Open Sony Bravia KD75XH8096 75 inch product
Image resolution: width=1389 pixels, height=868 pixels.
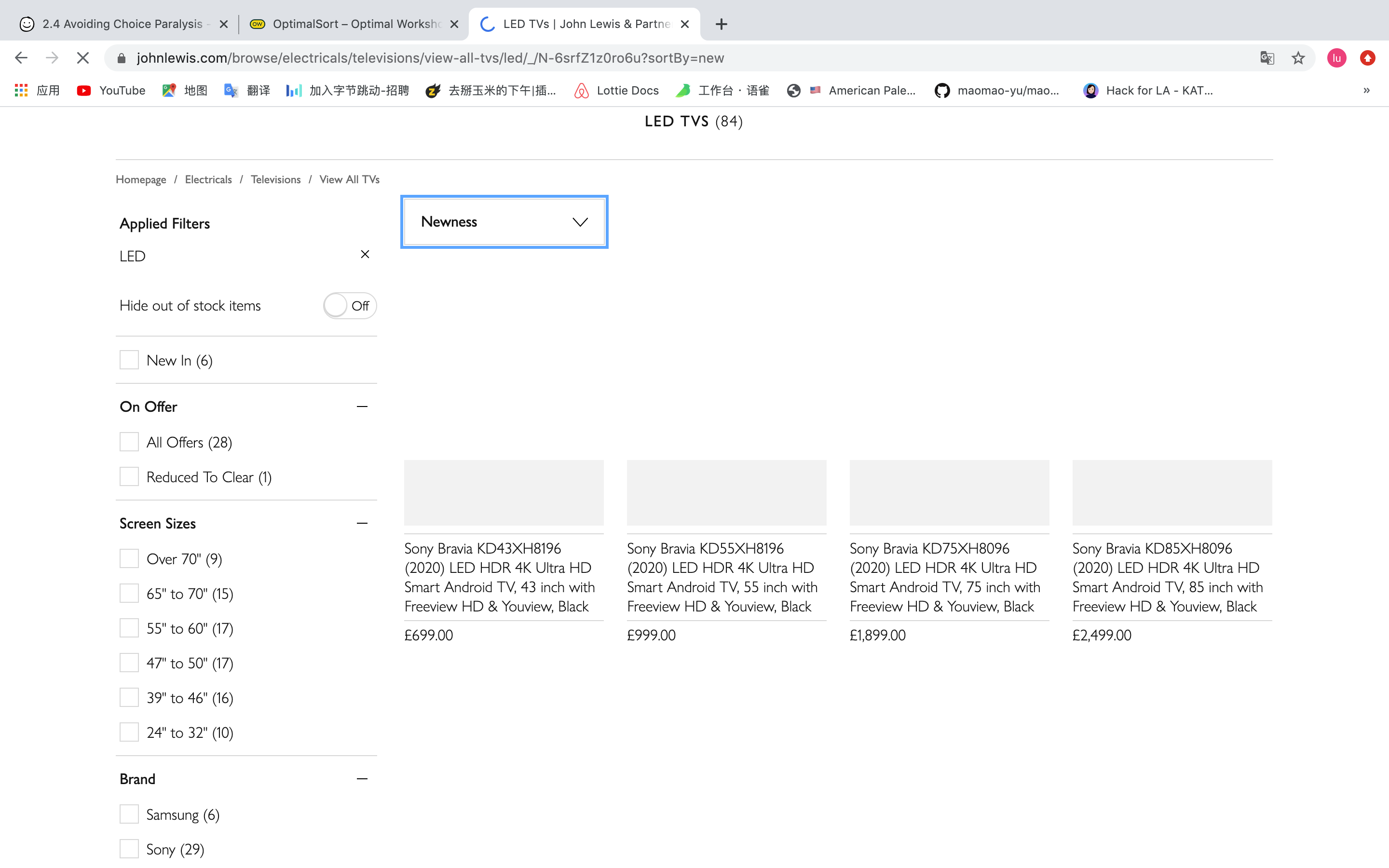[945, 577]
